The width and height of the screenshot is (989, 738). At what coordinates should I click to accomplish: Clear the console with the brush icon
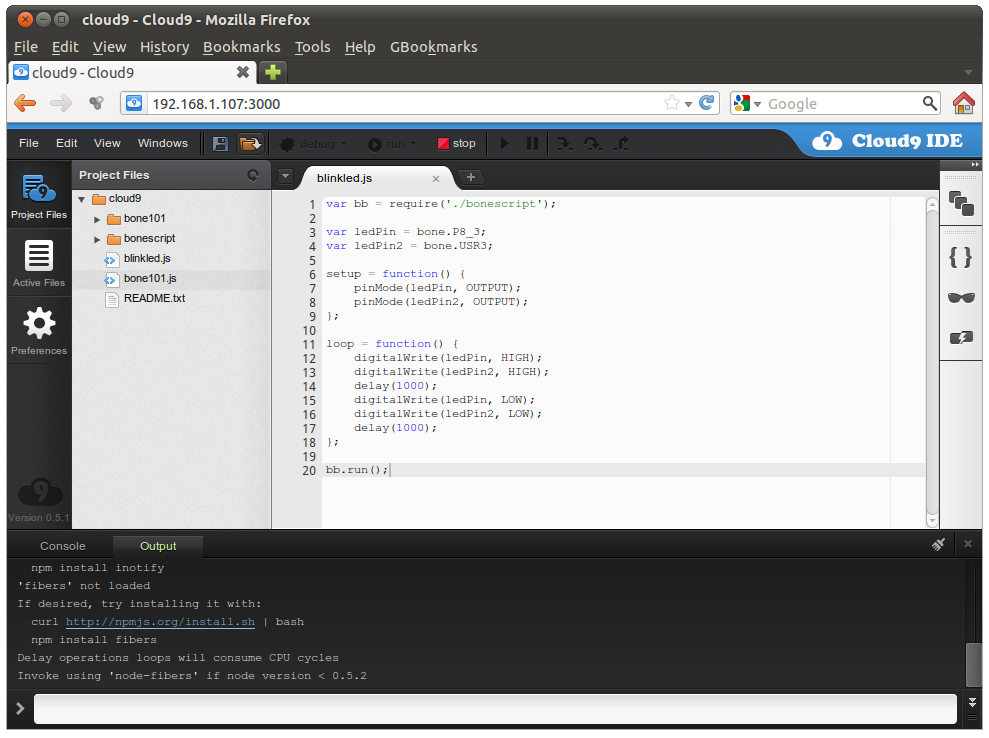click(939, 544)
